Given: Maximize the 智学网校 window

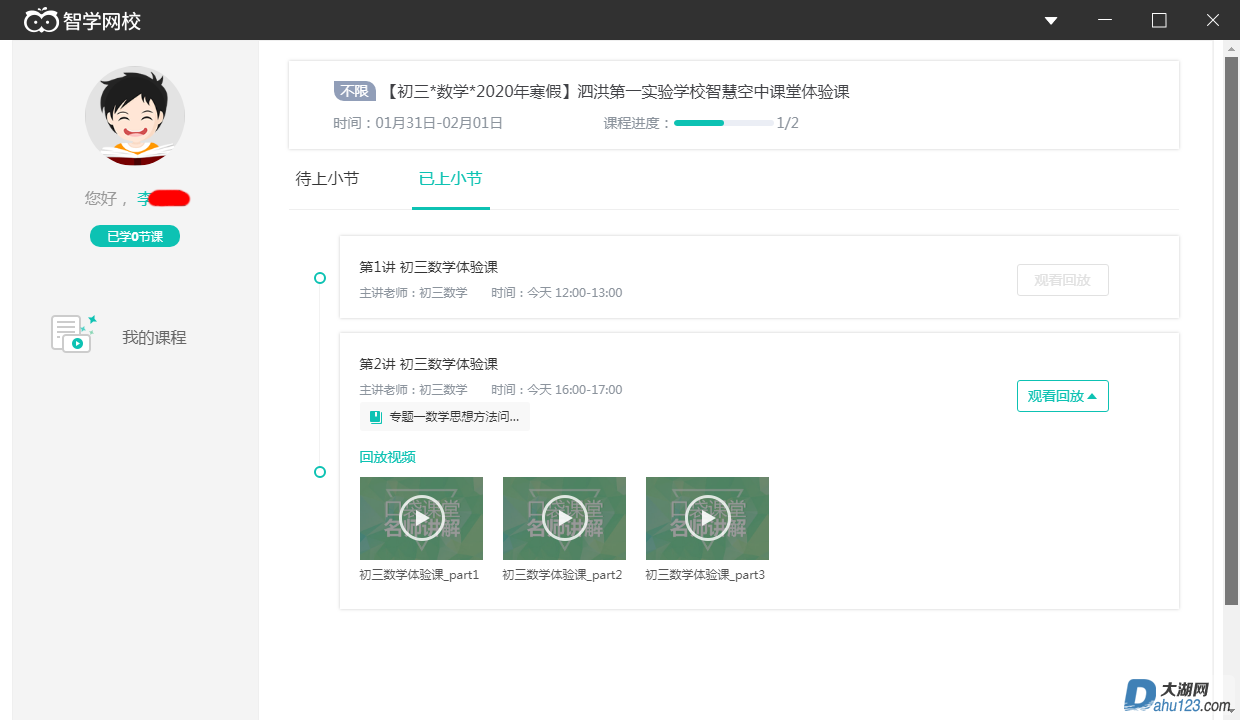Looking at the screenshot, I should pos(1159,20).
